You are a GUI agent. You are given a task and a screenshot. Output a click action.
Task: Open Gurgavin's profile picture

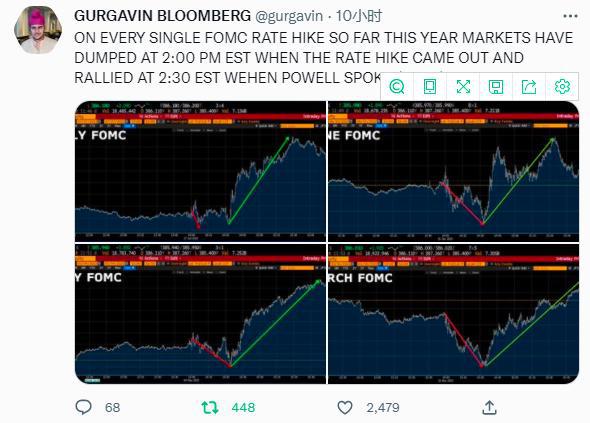[38, 30]
